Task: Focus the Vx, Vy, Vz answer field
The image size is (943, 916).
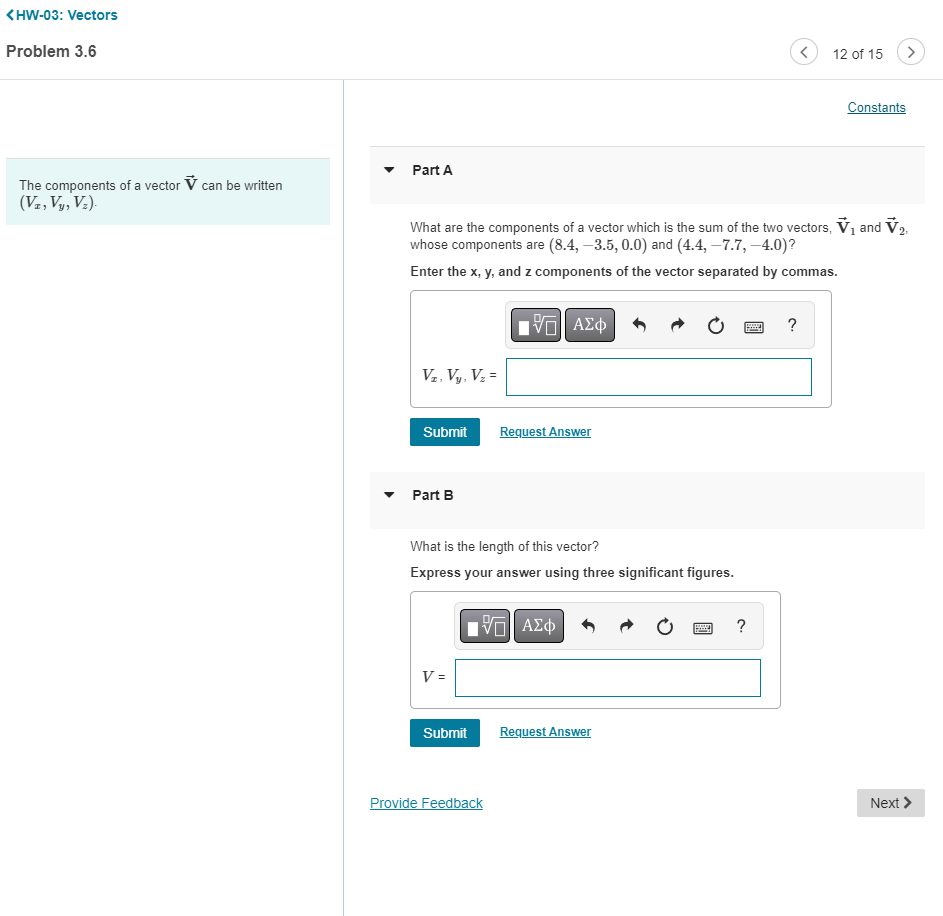Action: 659,377
